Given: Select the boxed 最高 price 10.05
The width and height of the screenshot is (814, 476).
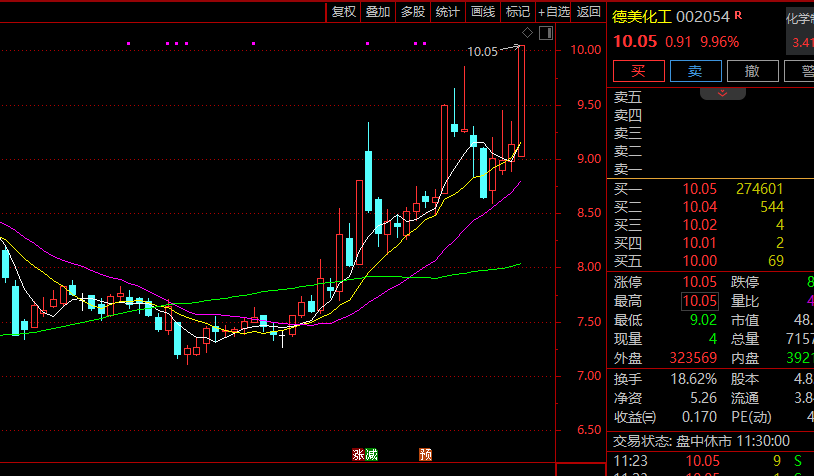Looking at the screenshot, I should tap(700, 301).
